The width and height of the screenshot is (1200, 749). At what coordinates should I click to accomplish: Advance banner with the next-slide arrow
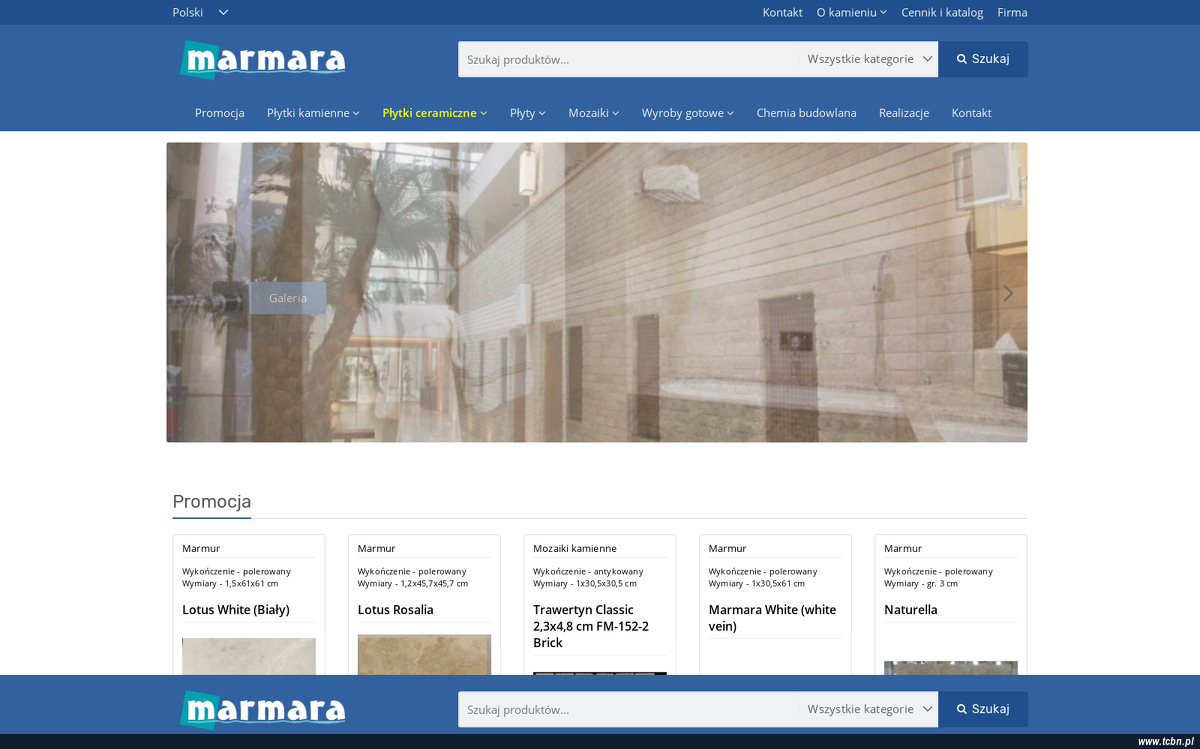[1008, 293]
